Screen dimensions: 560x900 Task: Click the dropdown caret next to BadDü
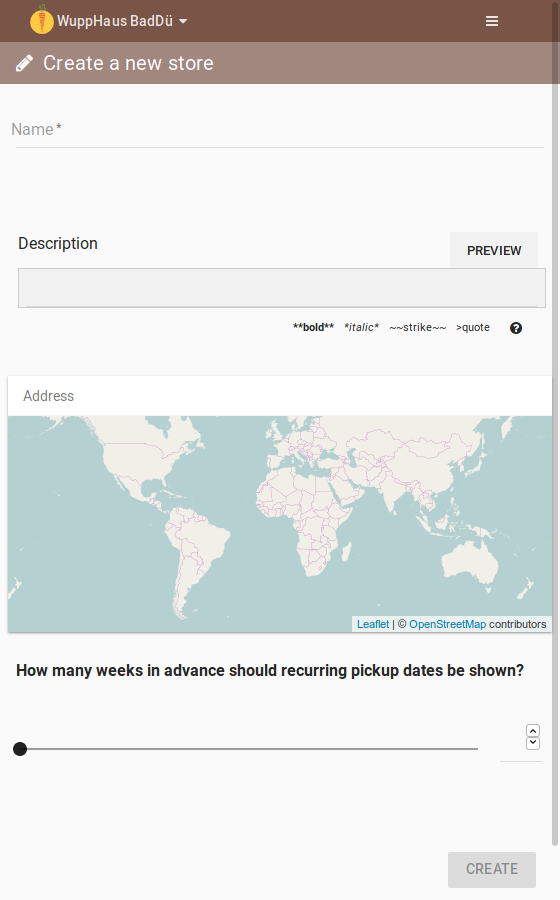[183, 21]
